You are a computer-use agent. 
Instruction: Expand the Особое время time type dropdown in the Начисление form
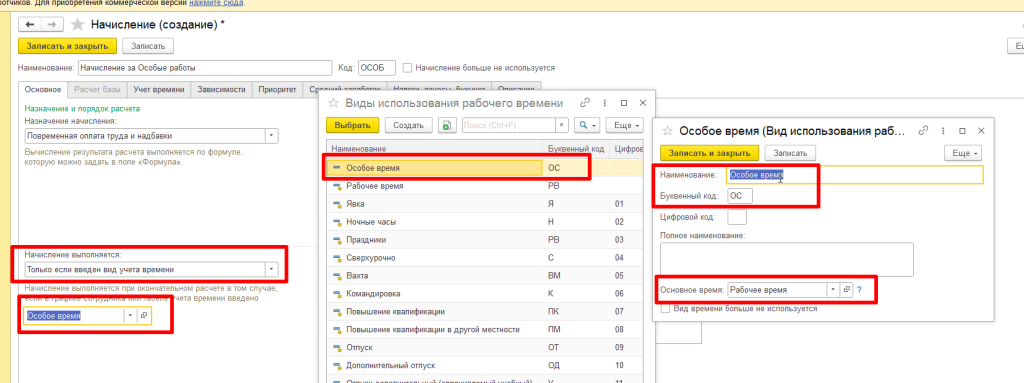pos(131,316)
